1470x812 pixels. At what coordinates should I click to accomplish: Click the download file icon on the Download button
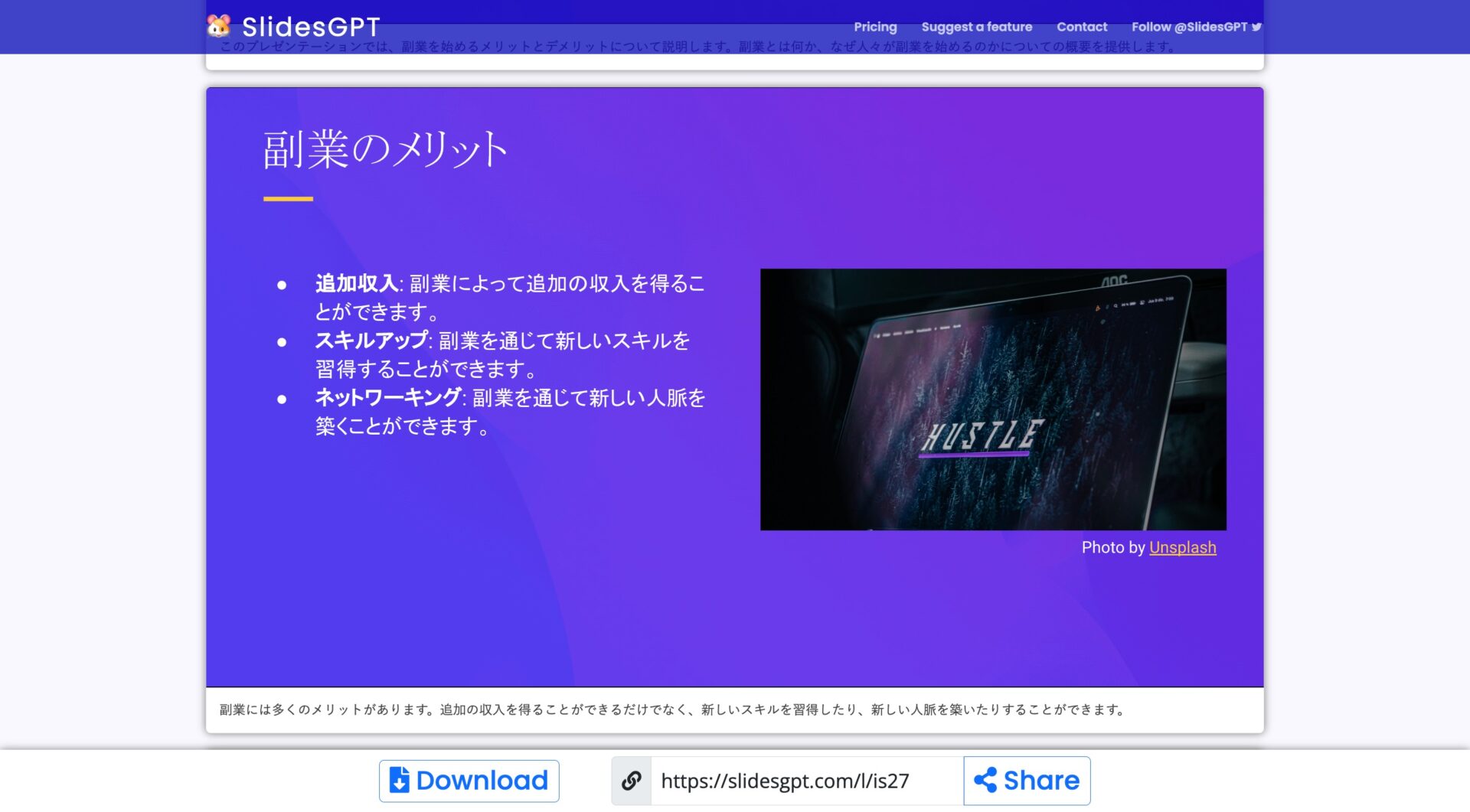399,781
